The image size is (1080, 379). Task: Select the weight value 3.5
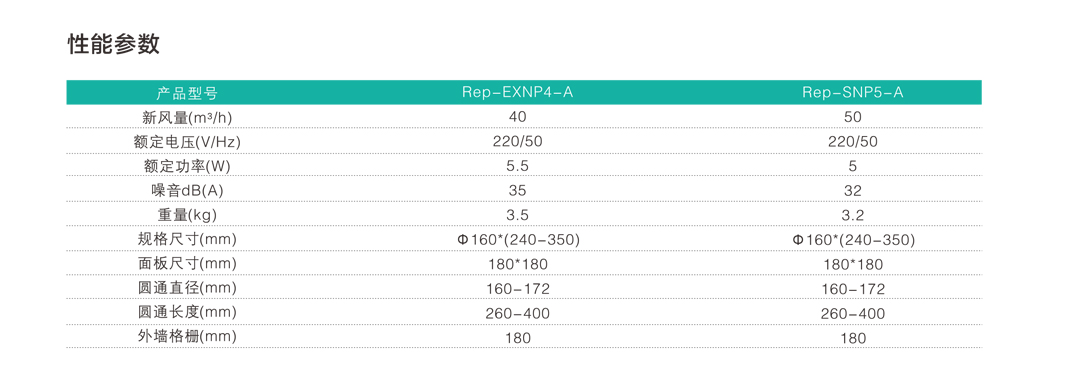pos(517,216)
